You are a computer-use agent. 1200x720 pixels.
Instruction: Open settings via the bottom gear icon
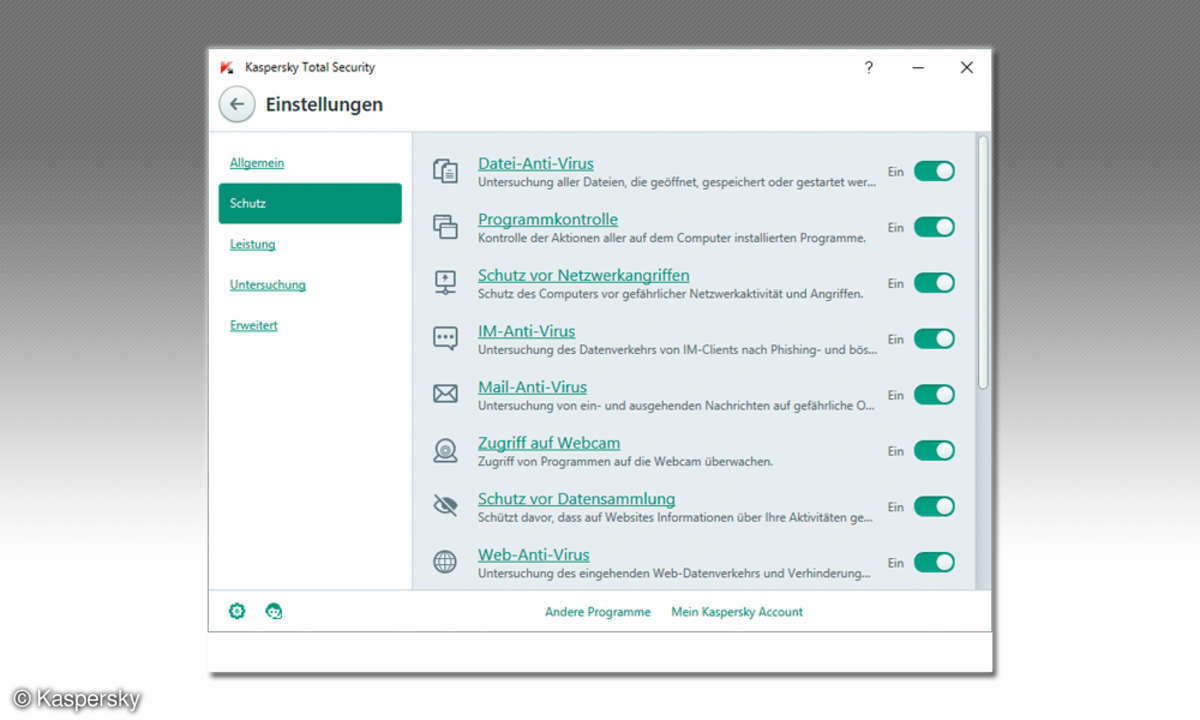tap(237, 611)
